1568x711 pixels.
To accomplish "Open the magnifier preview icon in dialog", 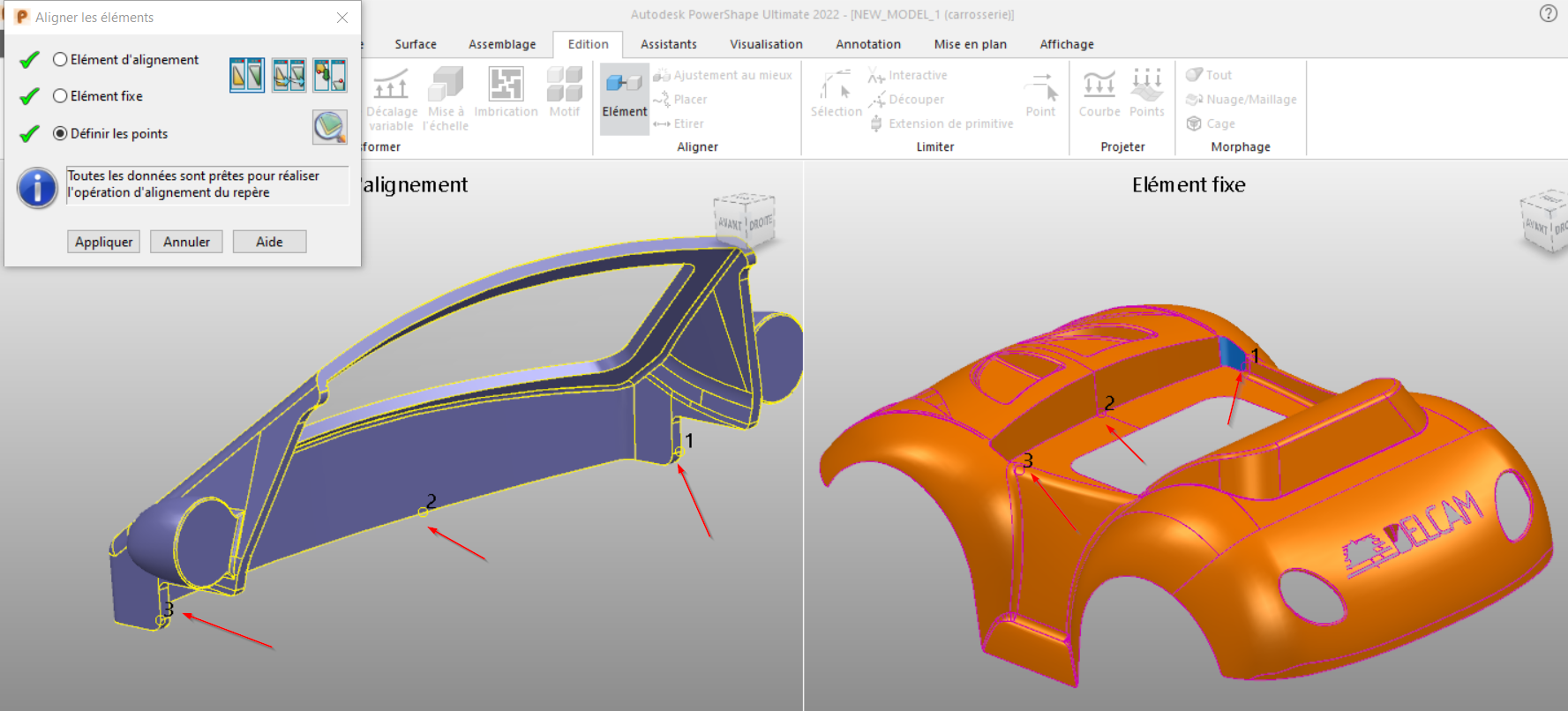I will 329,127.
